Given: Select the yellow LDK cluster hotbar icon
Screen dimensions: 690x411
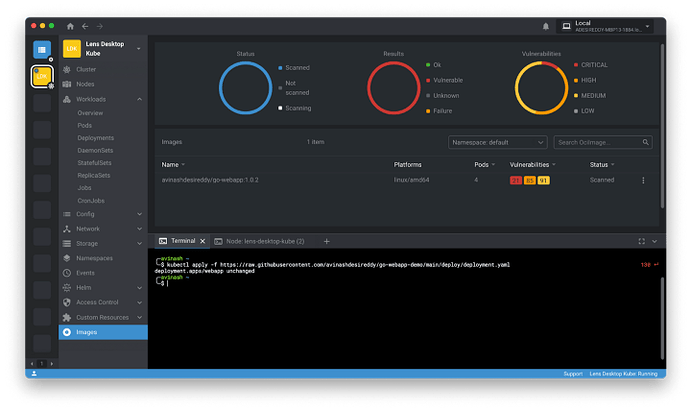Looking at the screenshot, I should (x=42, y=76).
